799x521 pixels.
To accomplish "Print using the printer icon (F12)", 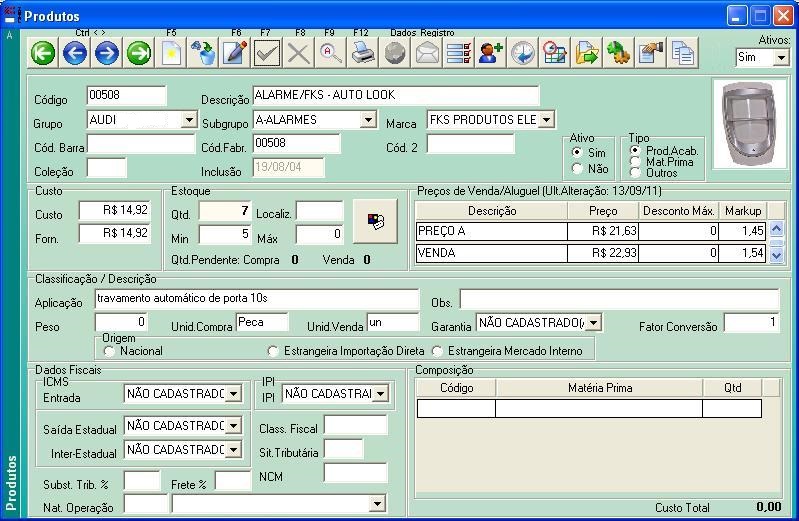I will click(x=363, y=53).
